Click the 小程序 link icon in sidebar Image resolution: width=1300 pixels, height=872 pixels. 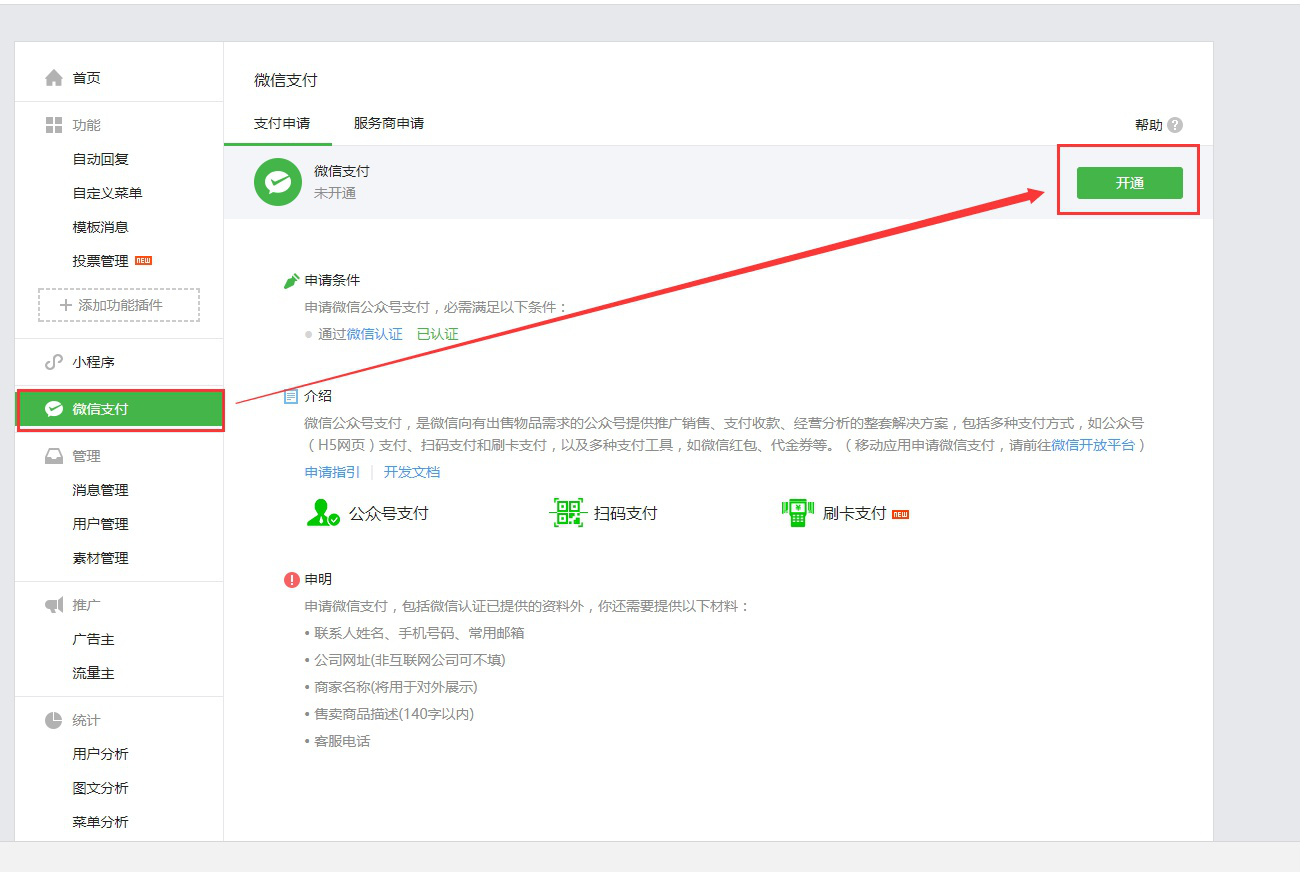[54, 362]
